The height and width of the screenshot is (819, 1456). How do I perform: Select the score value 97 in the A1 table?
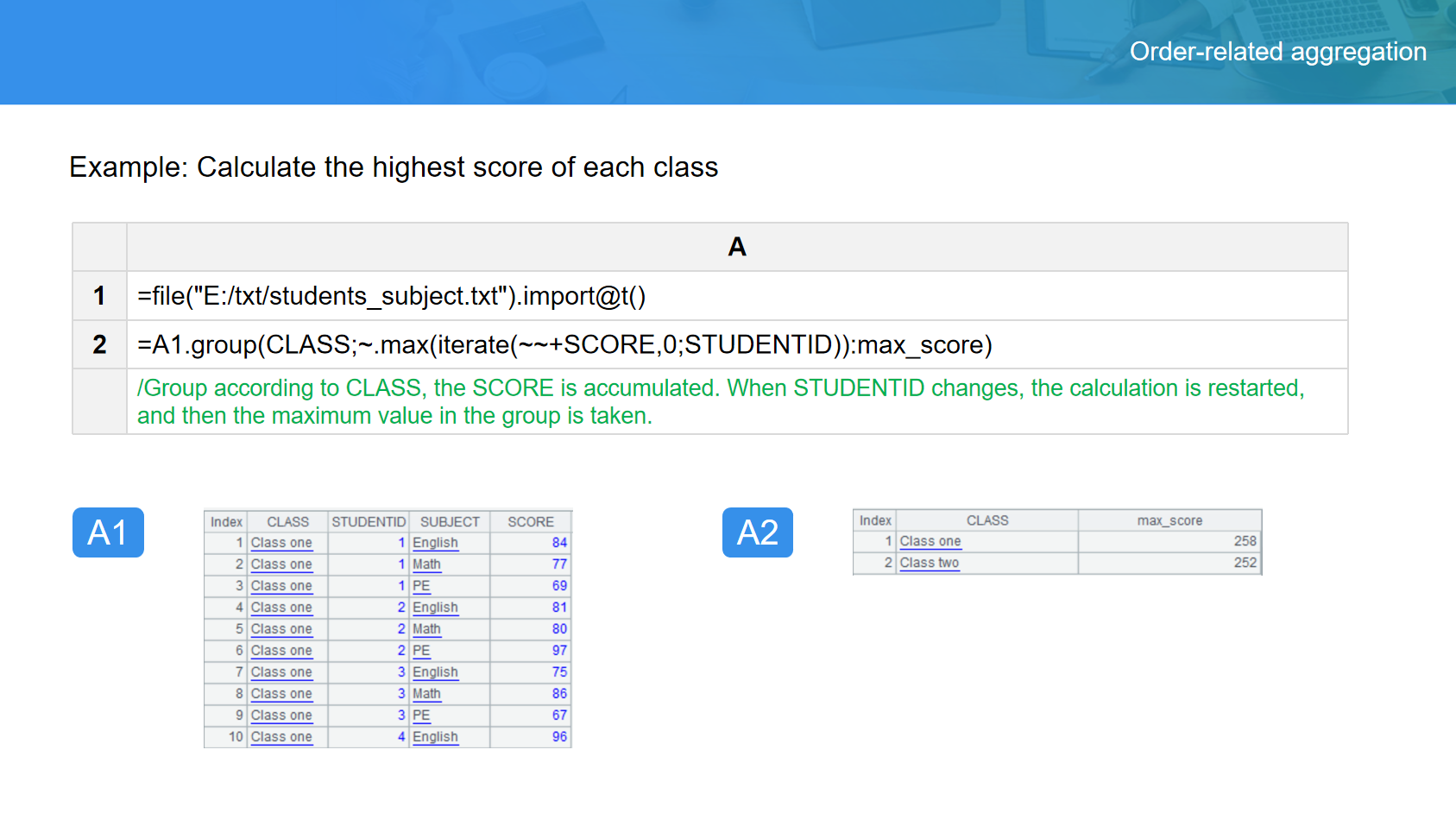coord(559,651)
